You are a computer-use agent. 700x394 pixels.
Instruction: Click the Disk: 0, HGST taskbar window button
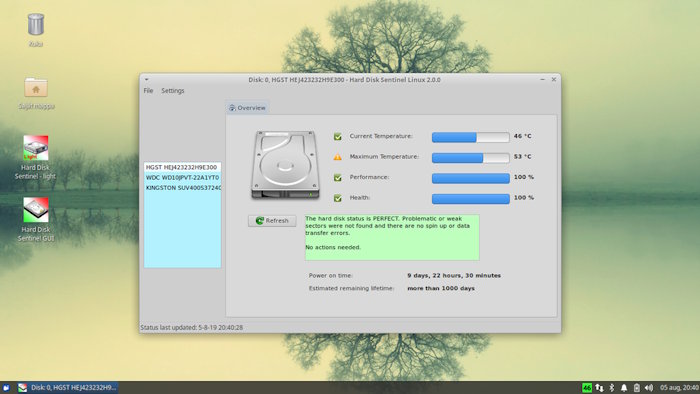point(67,388)
